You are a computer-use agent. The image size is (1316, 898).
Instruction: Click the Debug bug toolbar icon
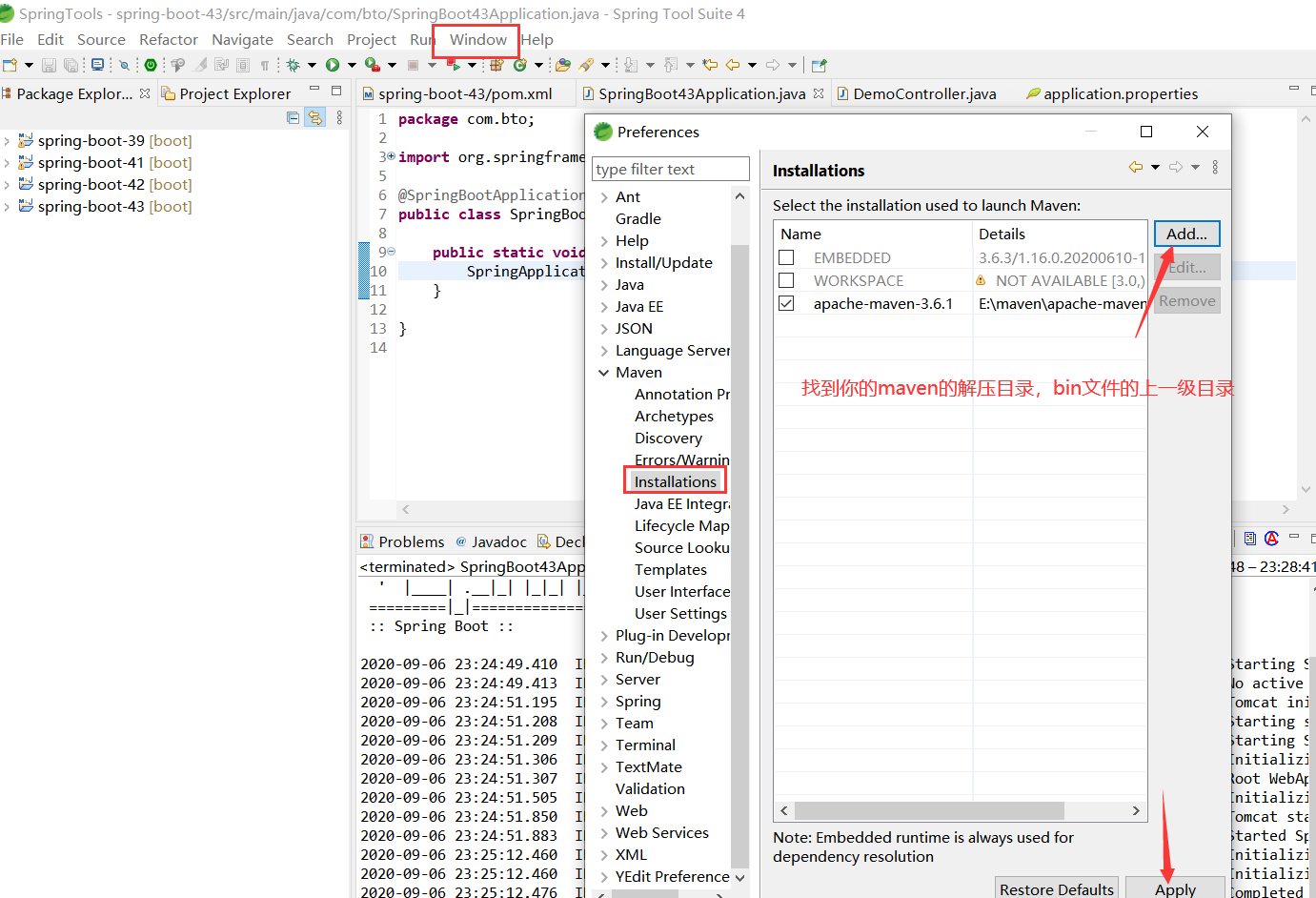pyautogui.click(x=293, y=65)
